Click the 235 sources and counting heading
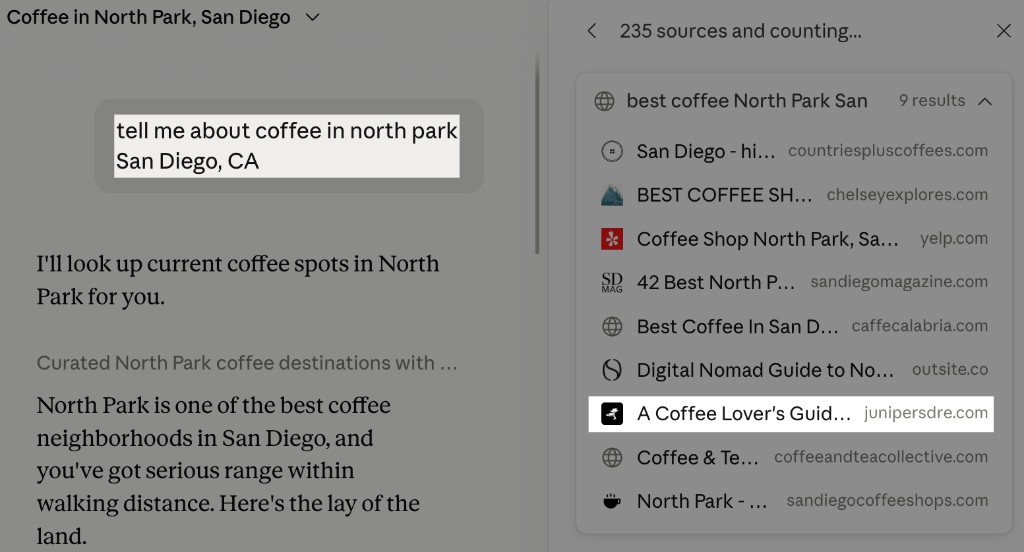Viewport: 1024px width, 552px height. coord(741,31)
